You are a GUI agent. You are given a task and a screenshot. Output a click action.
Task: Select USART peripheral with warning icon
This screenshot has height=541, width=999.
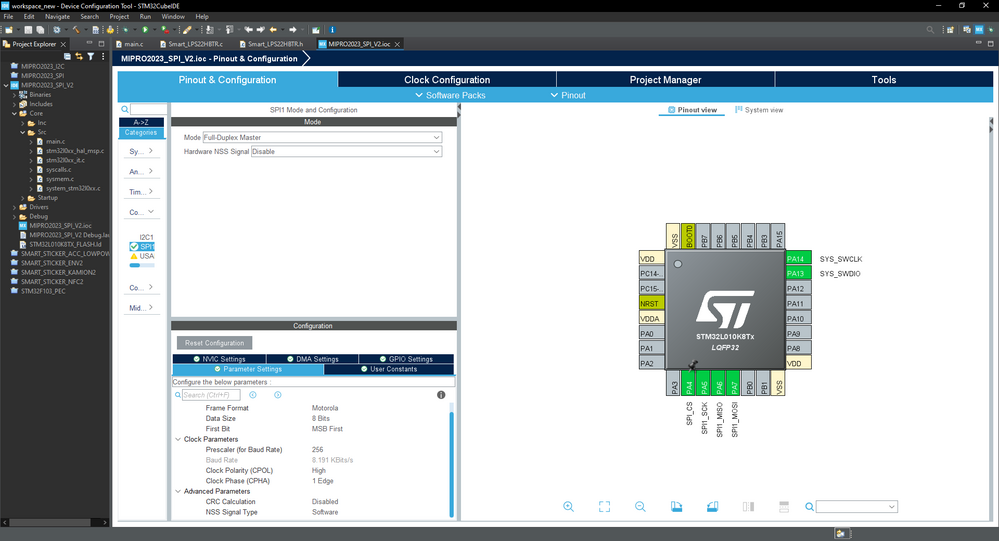pos(142,256)
